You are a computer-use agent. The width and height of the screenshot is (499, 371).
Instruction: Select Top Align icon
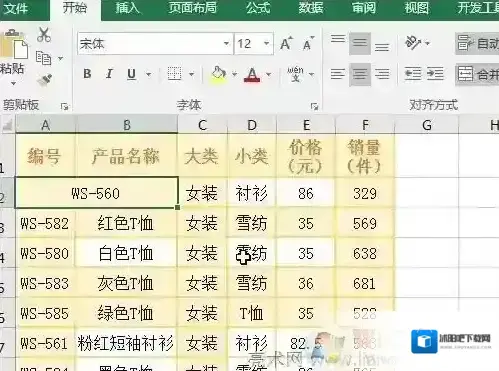click(338, 40)
